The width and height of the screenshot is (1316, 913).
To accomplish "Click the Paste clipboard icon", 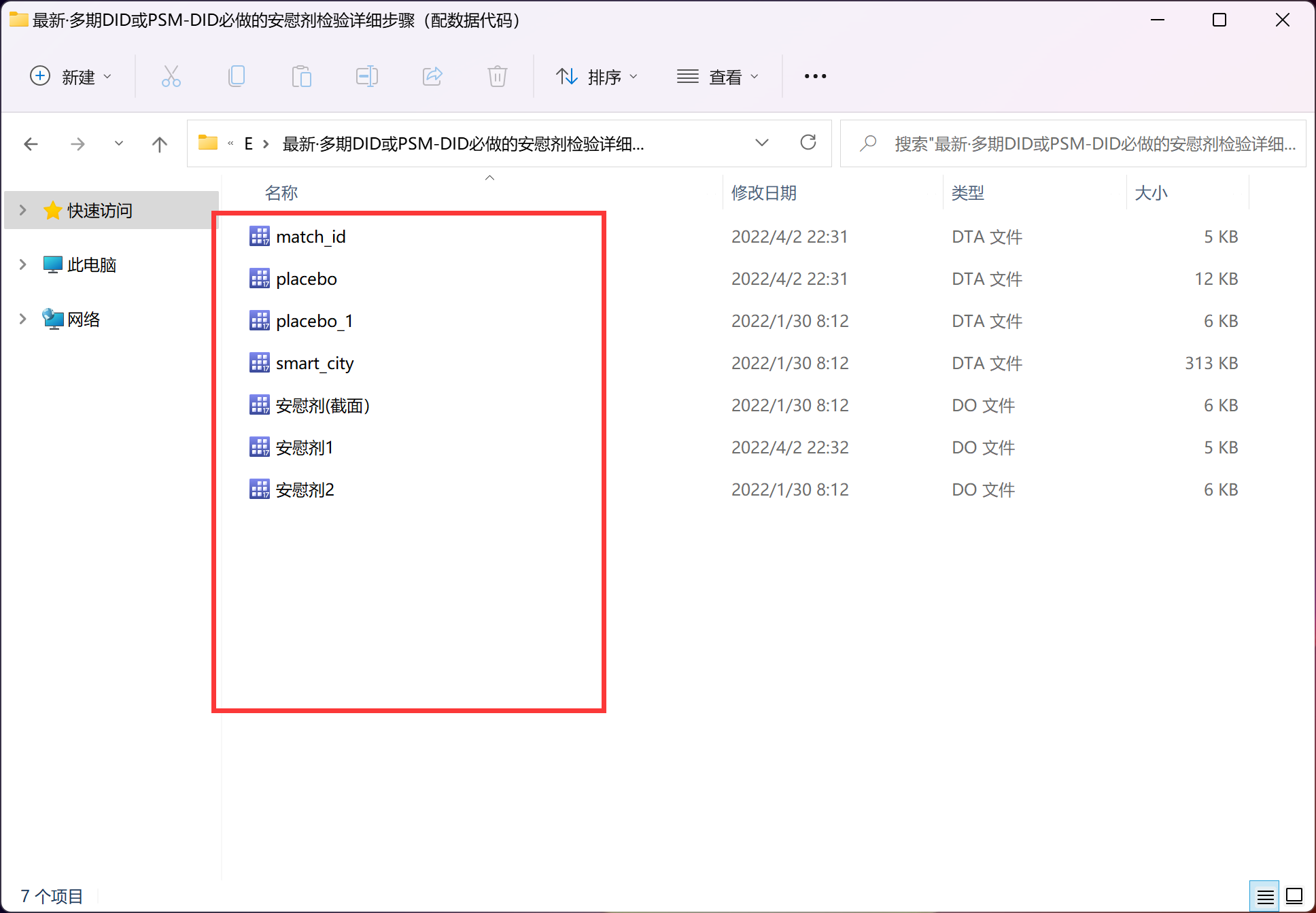I will (x=301, y=76).
